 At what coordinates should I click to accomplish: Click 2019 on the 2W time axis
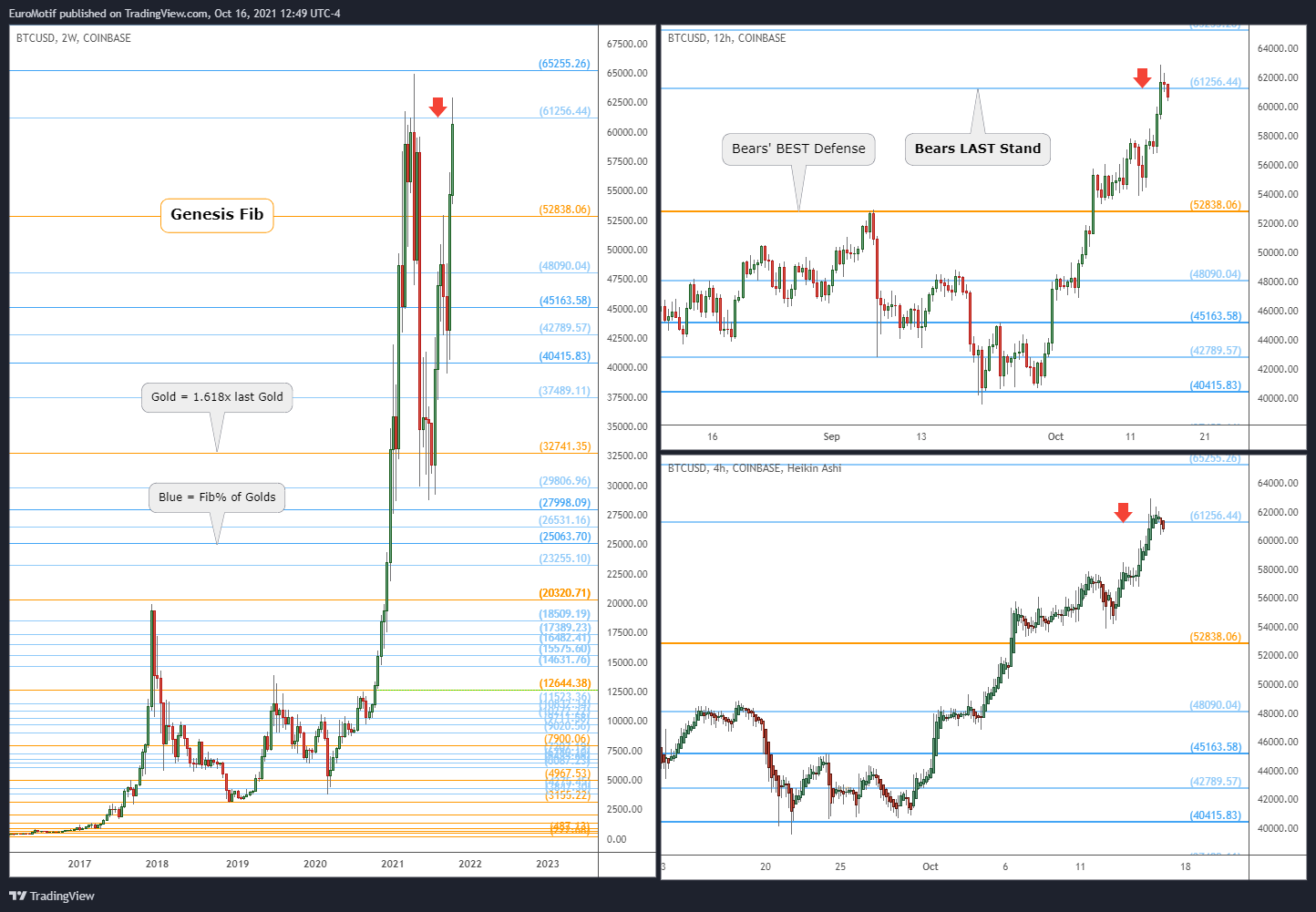pos(237,864)
